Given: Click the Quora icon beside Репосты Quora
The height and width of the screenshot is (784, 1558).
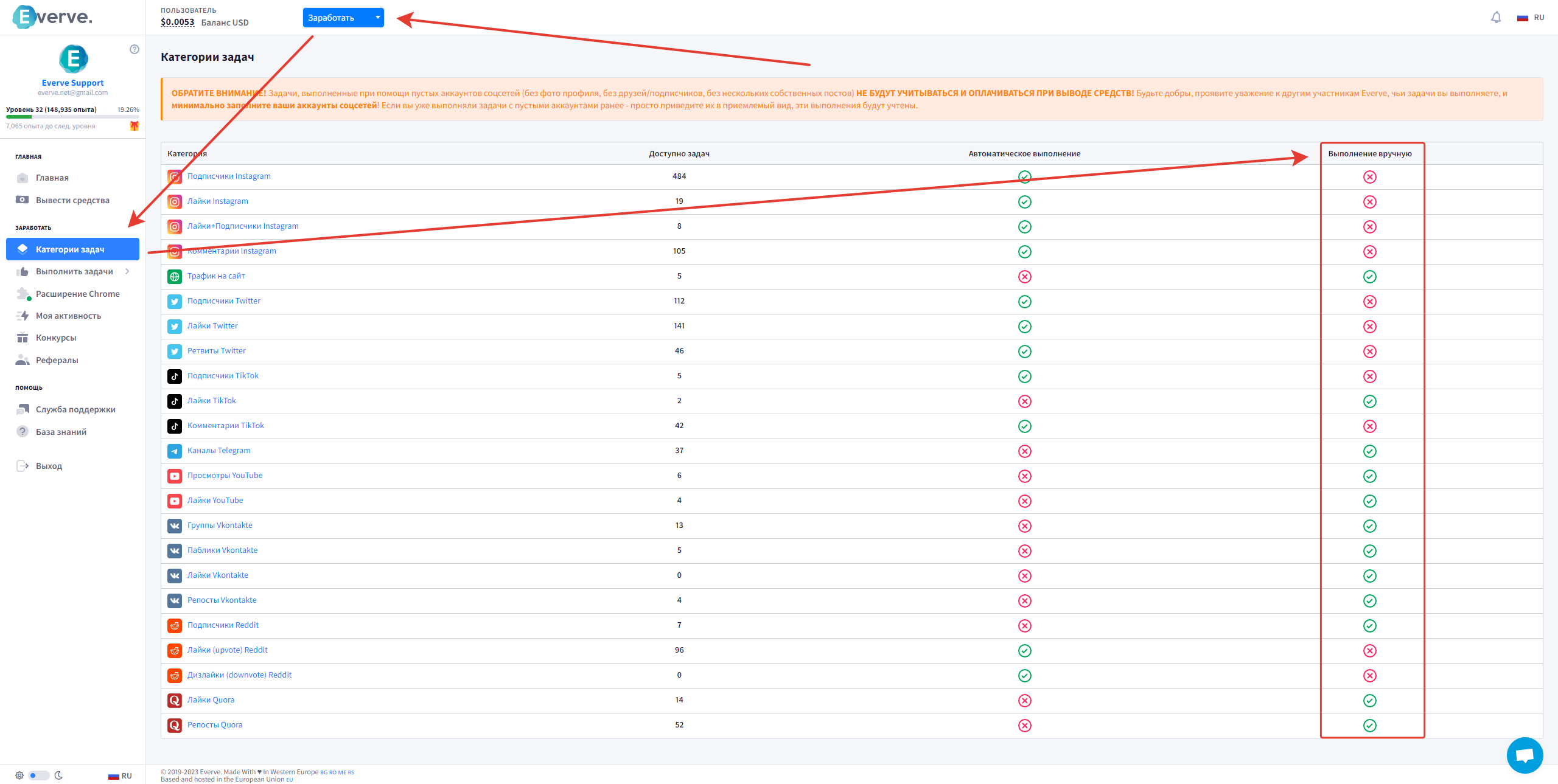Looking at the screenshot, I should (x=175, y=726).
